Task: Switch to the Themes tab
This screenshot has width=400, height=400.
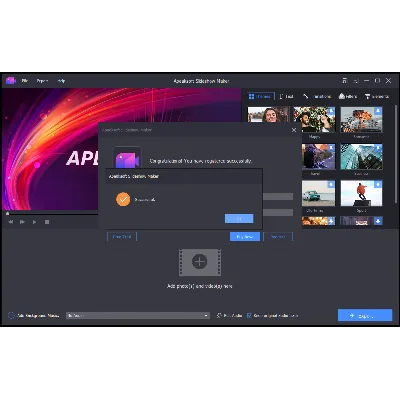Action: point(260,96)
